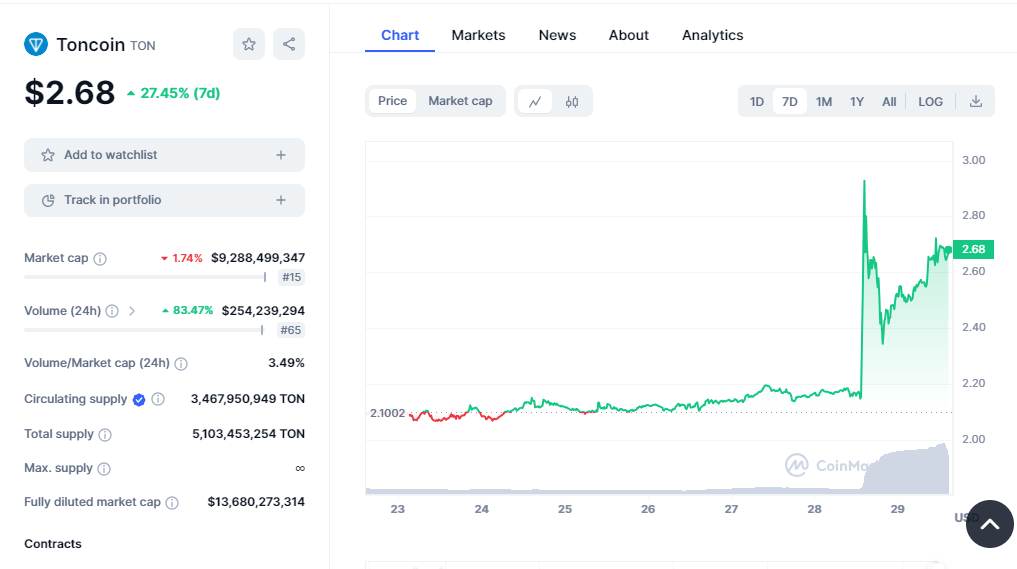Toggle chart to Market cap view

click(460, 101)
